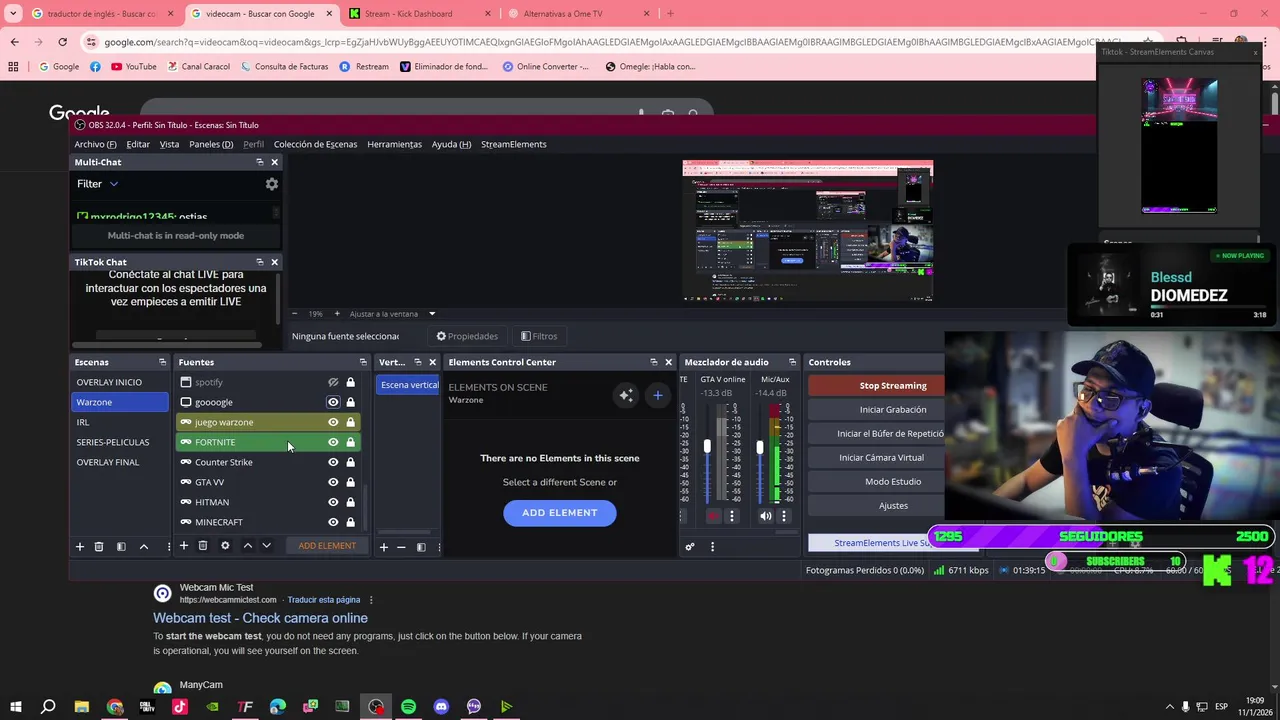Open source properties gear in Fuentes toolbar
1280x720 pixels.
[x=225, y=545]
